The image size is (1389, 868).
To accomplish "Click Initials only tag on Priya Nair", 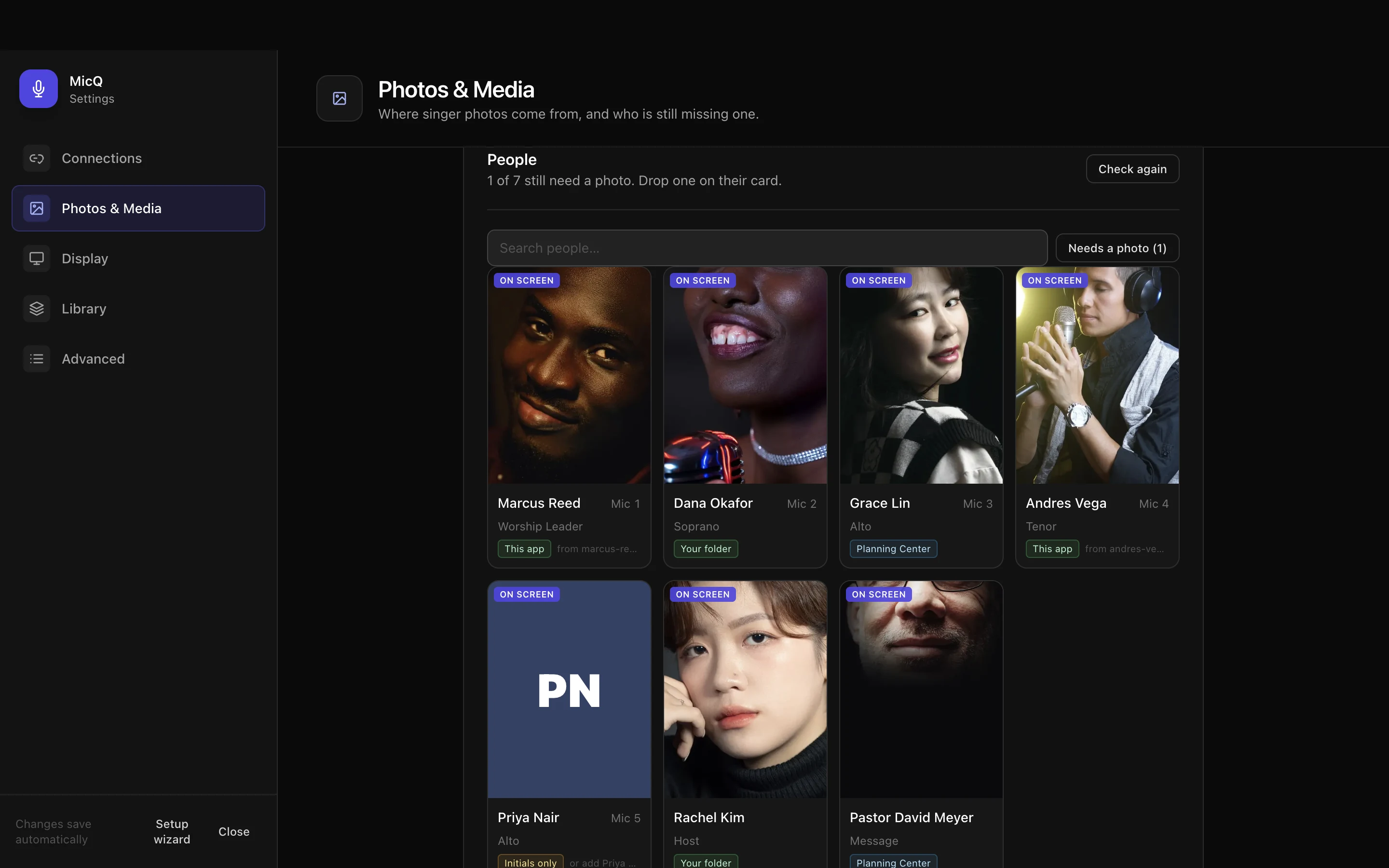I will [531, 862].
